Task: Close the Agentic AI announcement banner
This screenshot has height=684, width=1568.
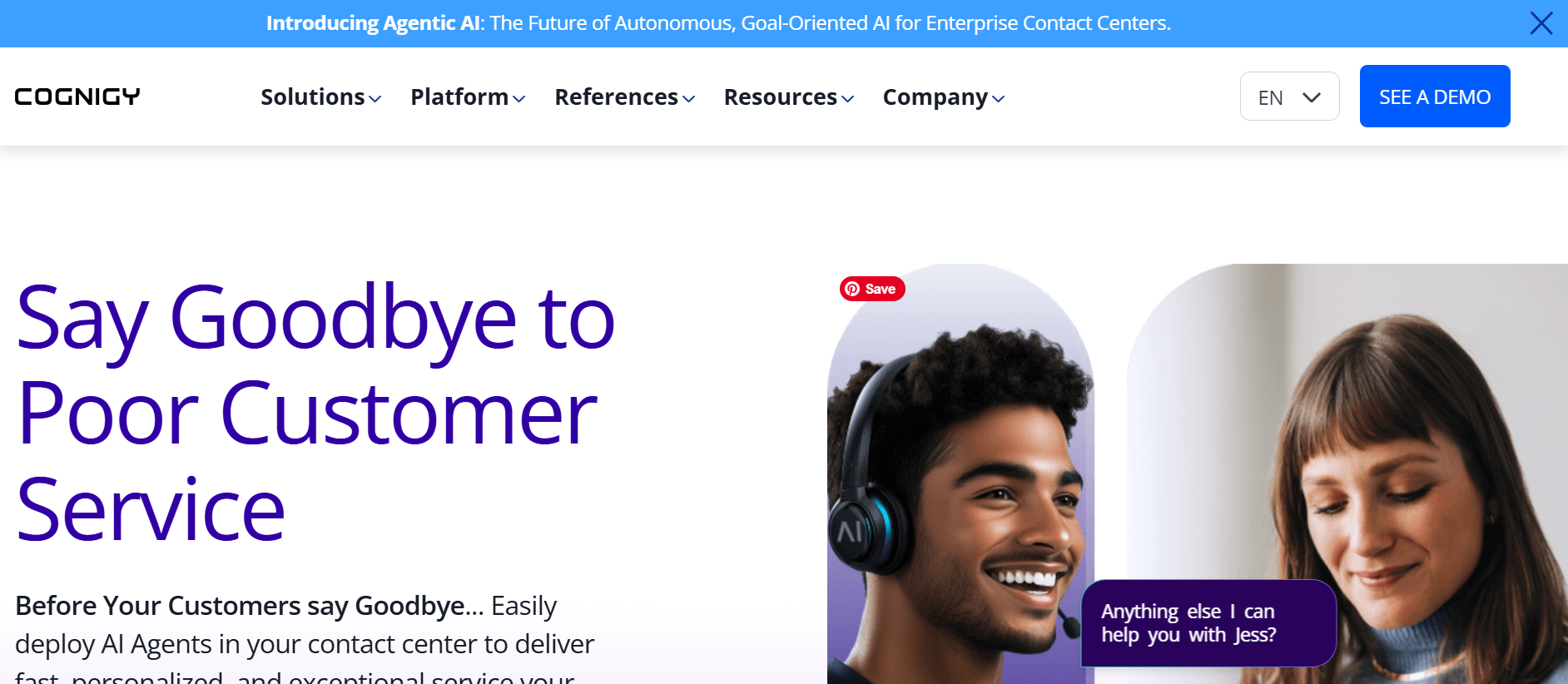Action: tap(1541, 23)
